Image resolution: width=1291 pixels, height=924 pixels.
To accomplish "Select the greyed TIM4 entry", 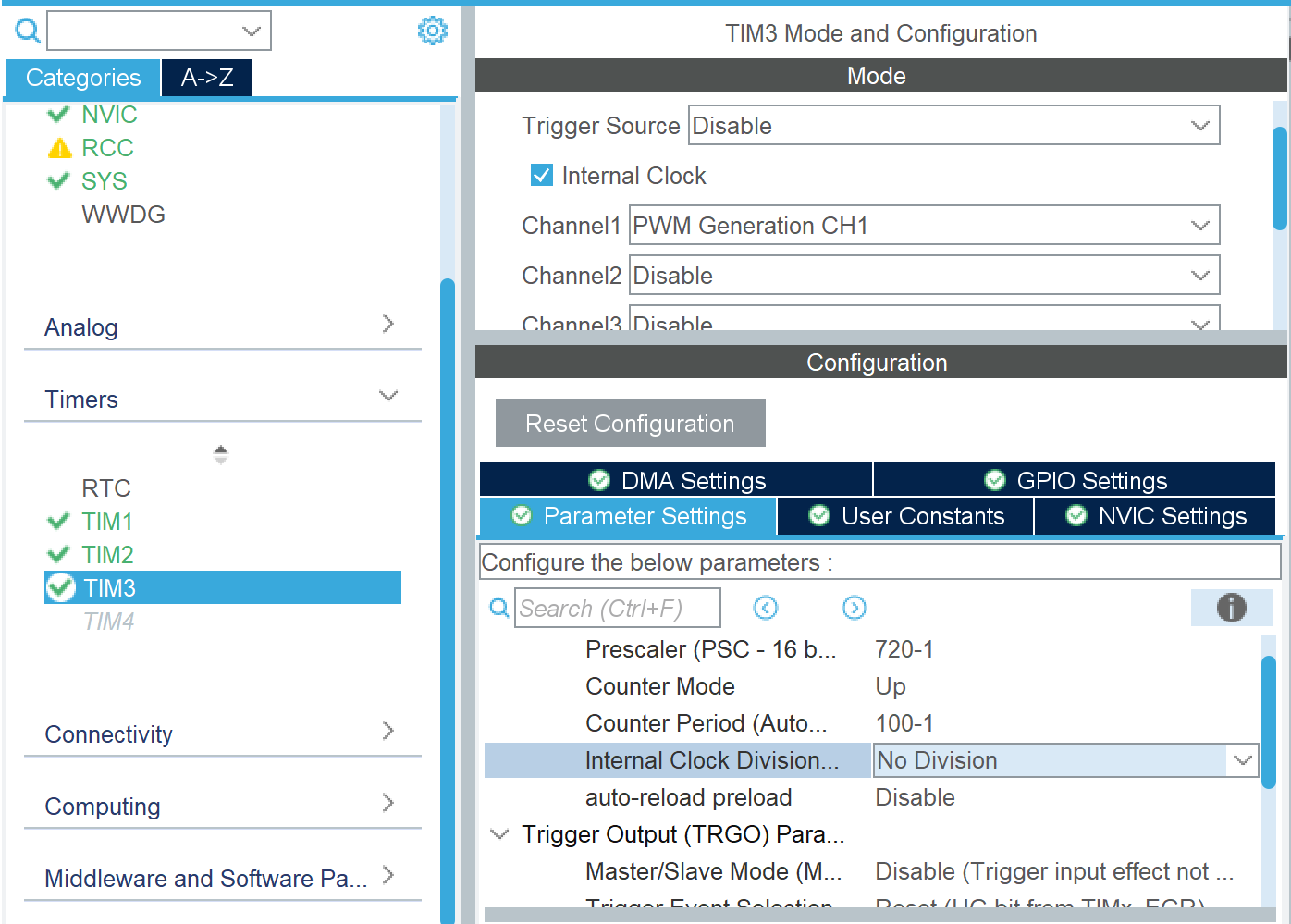I will [x=109, y=622].
